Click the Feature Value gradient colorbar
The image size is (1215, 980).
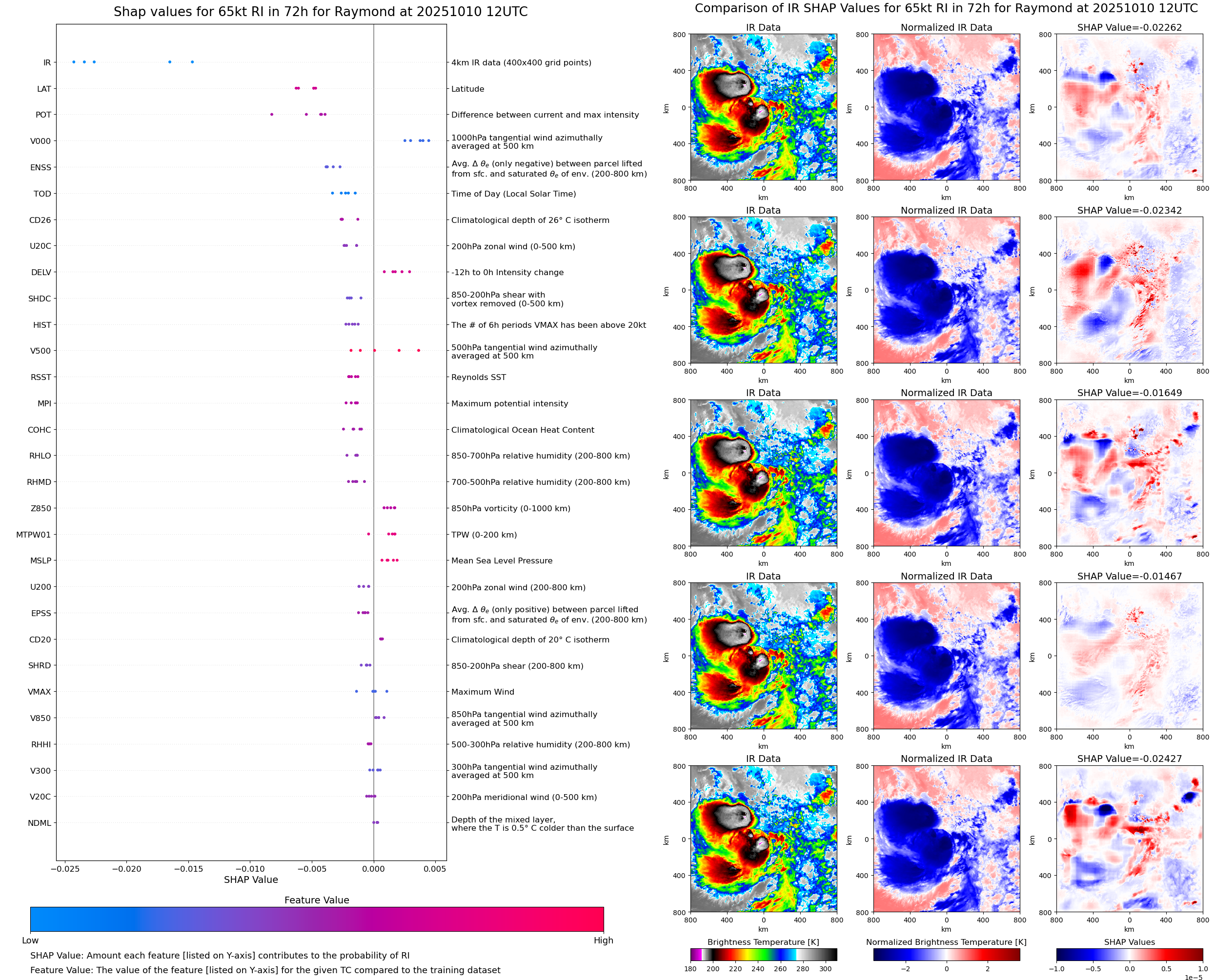(317, 919)
